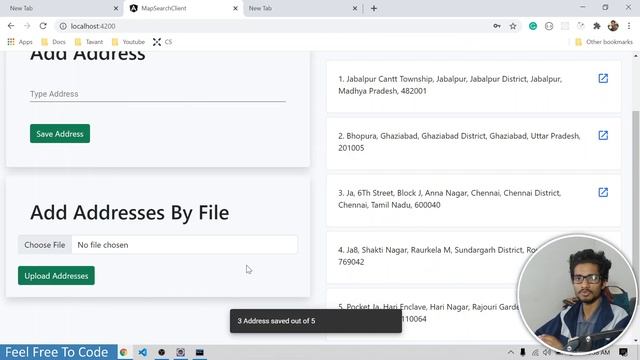
Task: Click the Choose File button
Action: point(45,245)
